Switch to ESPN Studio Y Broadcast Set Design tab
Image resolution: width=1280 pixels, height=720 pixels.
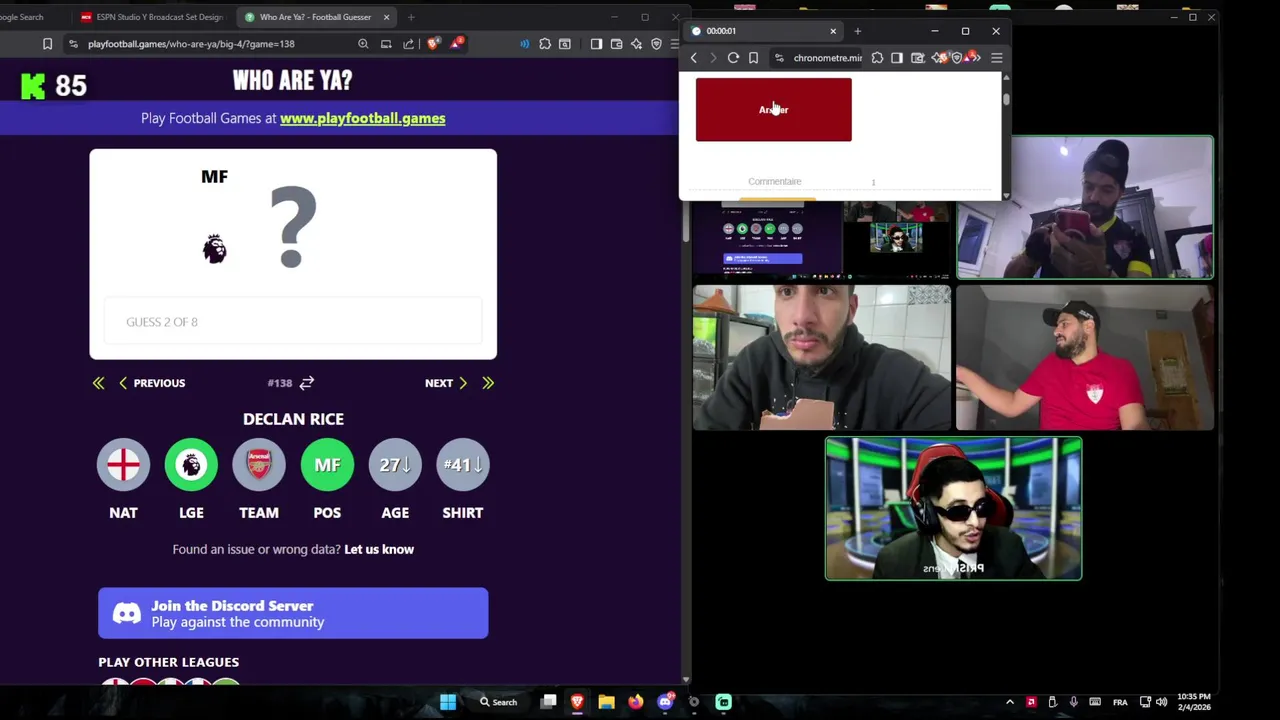pos(152,17)
